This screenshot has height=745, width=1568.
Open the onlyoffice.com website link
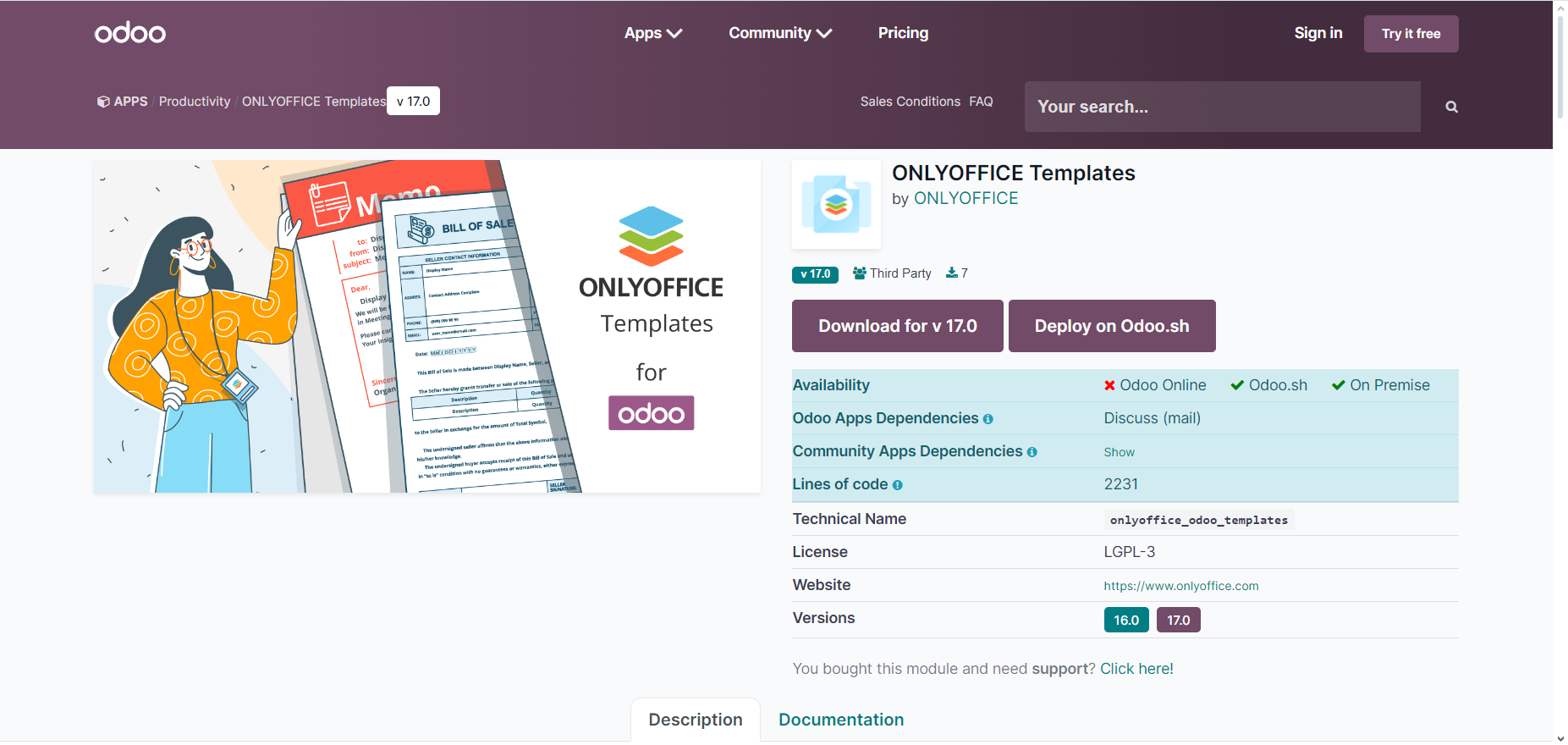click(1180, 586)
